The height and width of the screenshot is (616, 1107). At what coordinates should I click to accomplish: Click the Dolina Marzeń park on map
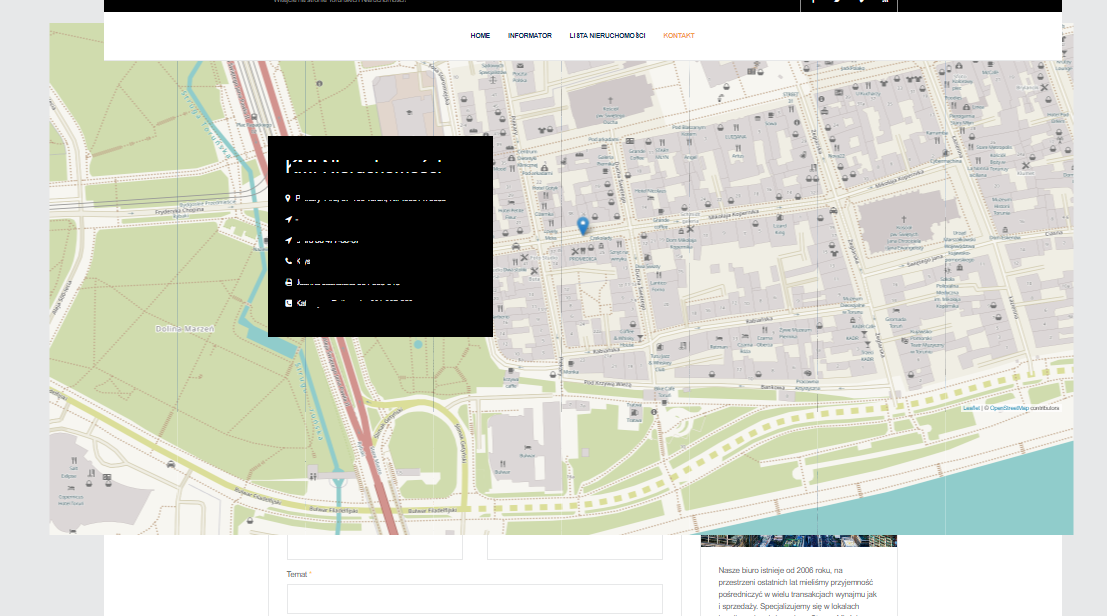(185, 329)
